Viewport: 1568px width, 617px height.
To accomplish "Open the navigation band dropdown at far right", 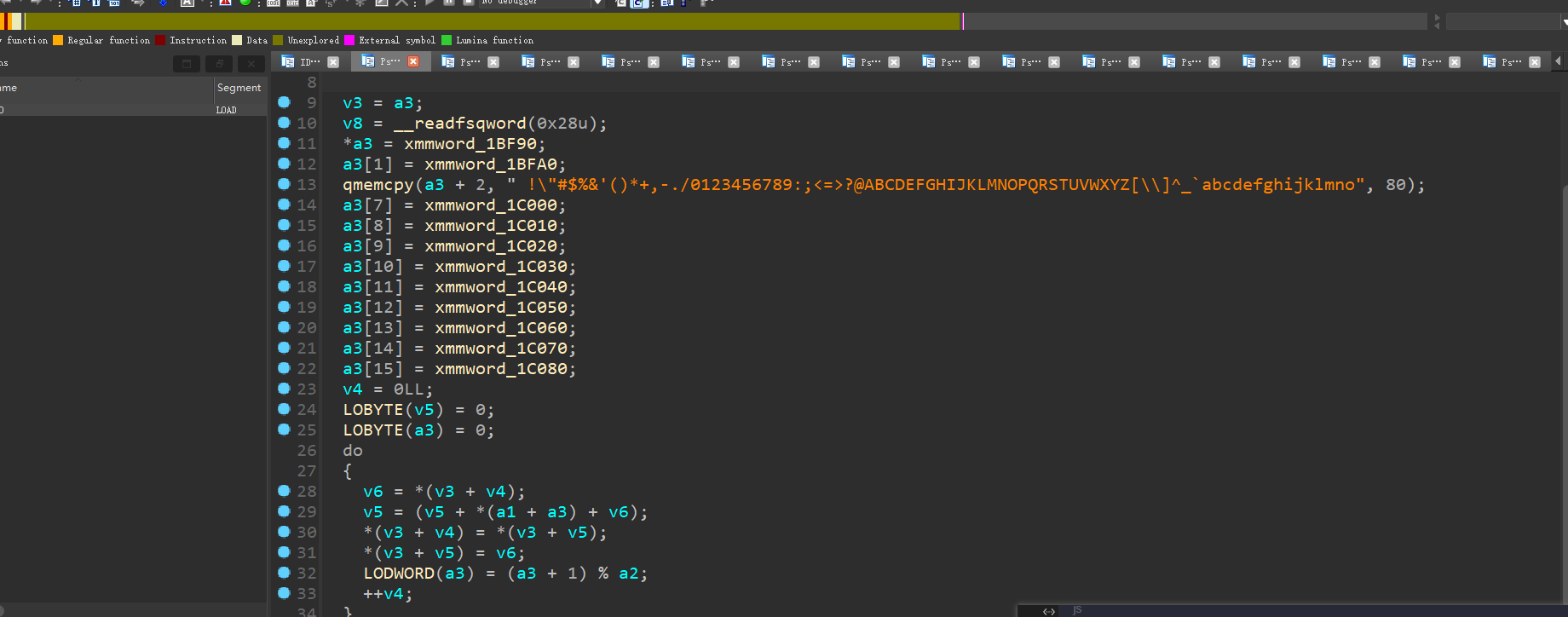I will click(x=1565, y=21).
